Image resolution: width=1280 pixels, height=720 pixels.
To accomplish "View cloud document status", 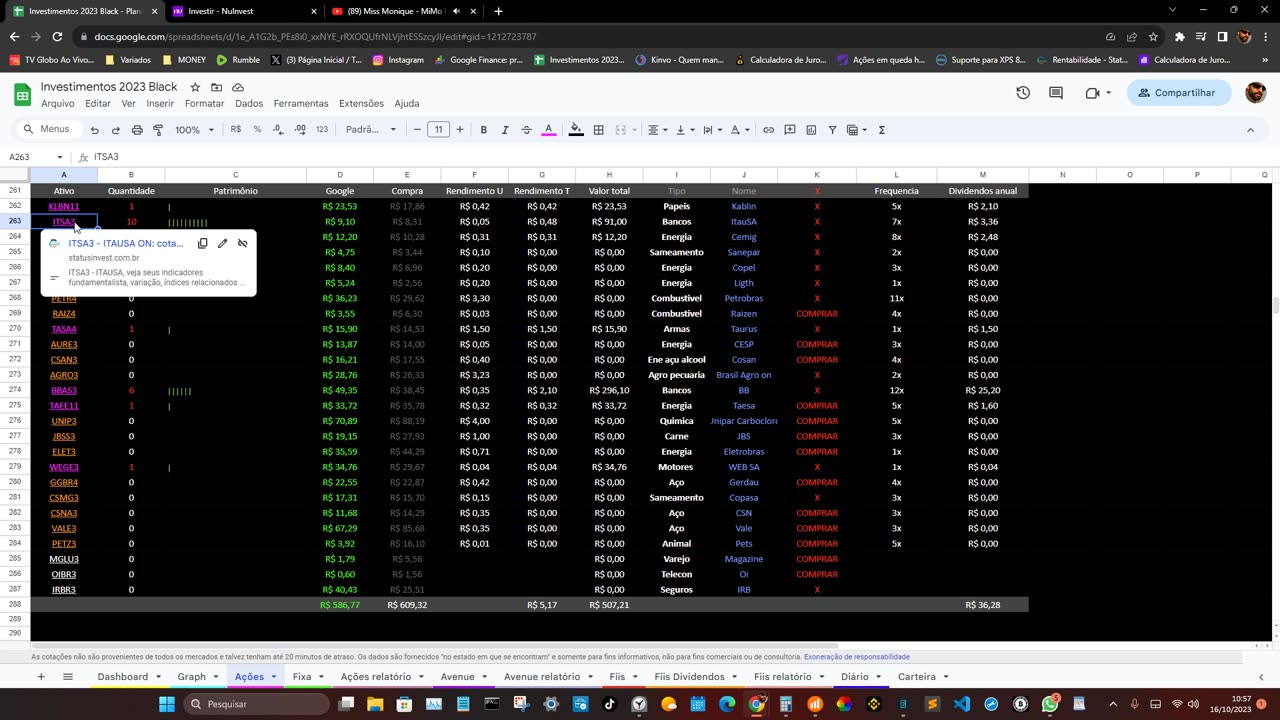I will (238, 88).
